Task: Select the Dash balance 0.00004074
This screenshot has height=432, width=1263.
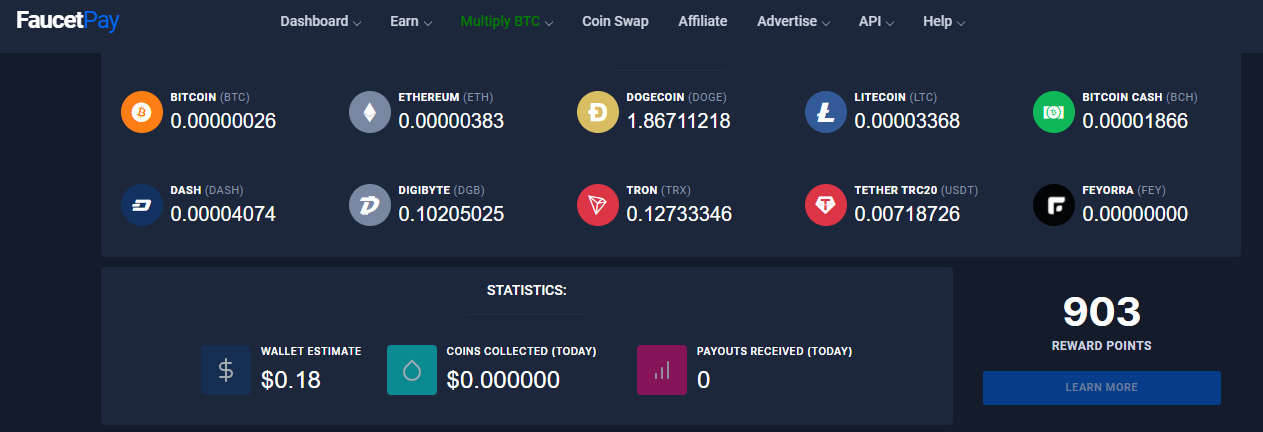Action: pyautogui.click(x=223, y=213)
